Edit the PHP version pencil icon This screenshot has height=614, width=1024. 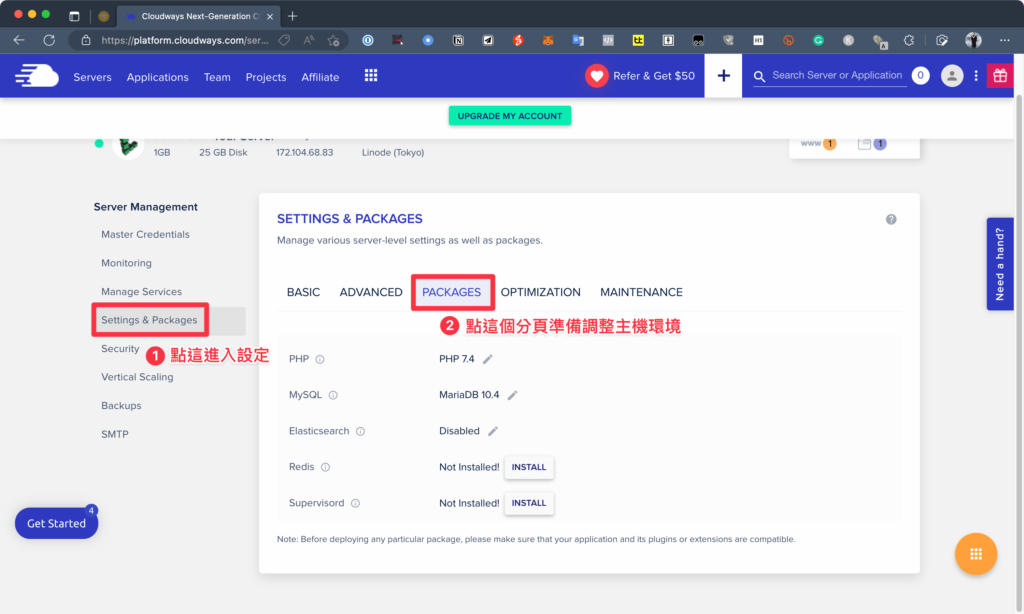(487, 359)
